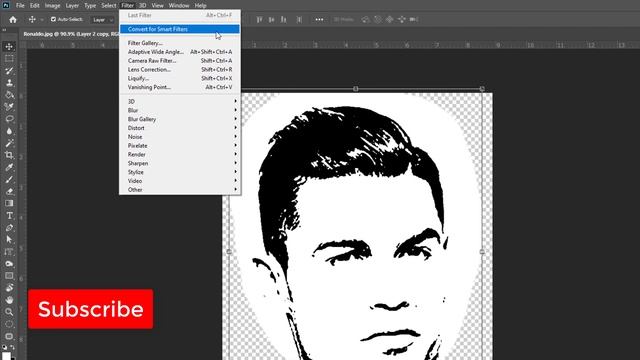Expand the Pixelate filter submenu

click(x=180, y=146)
